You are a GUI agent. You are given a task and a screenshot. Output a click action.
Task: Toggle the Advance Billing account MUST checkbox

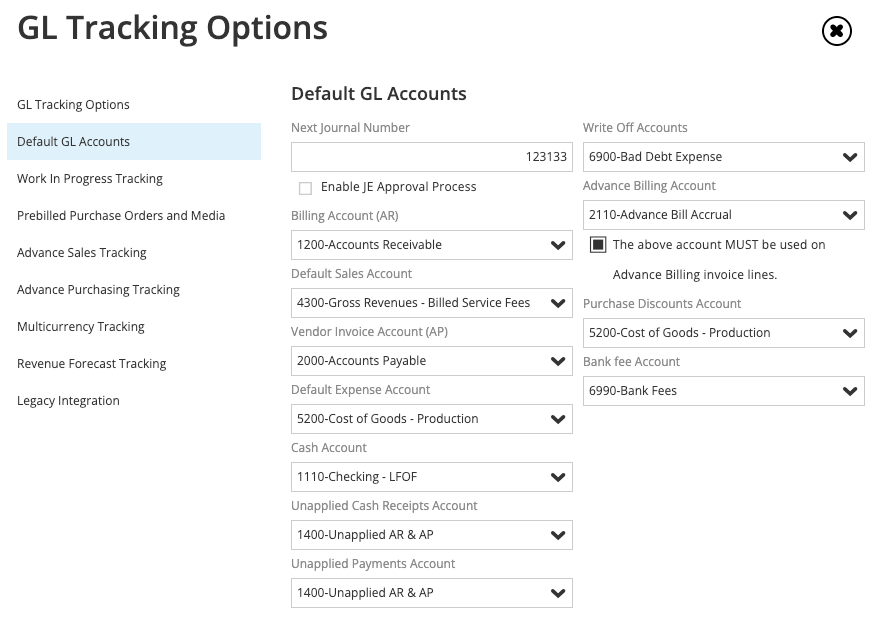597,245
